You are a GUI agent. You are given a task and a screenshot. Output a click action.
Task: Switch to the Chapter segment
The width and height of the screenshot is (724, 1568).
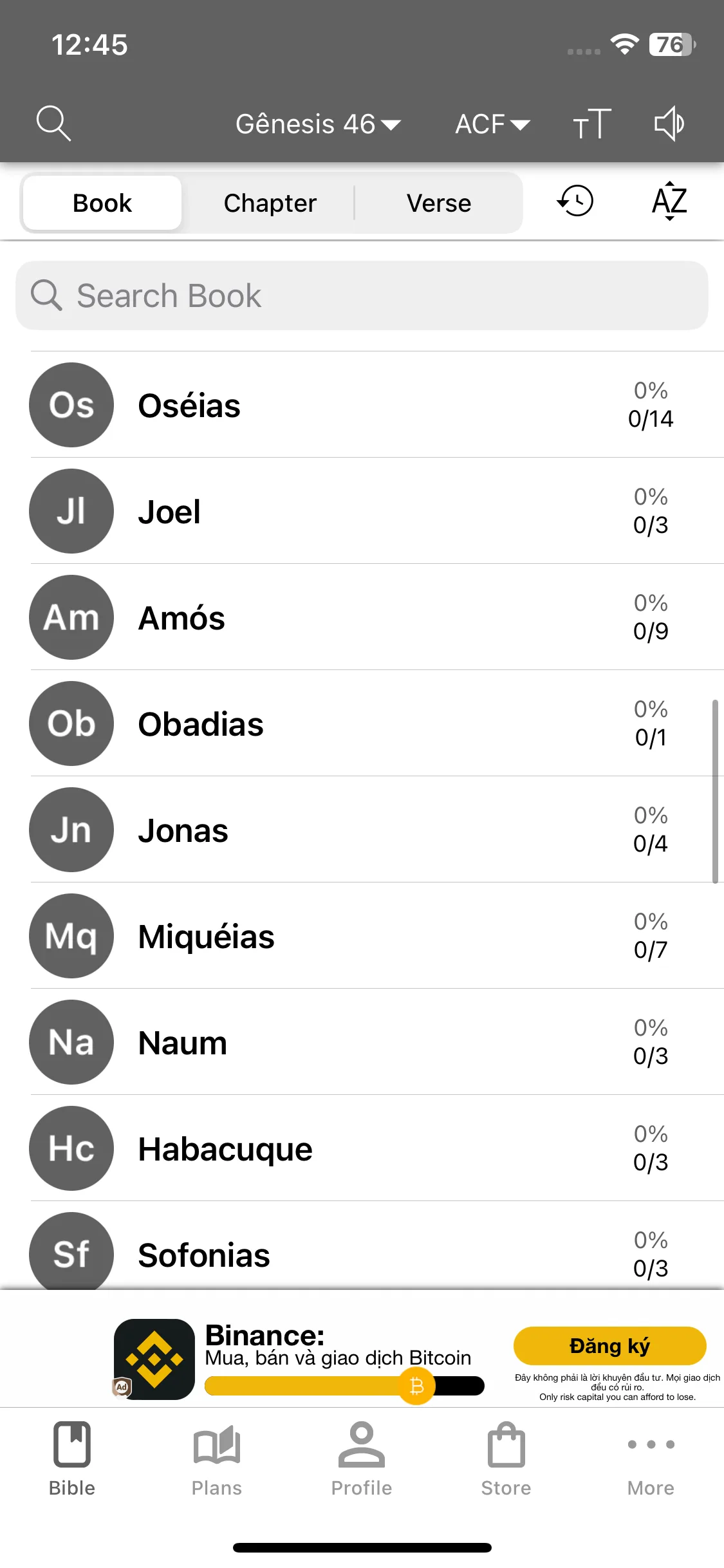(x=270, y=203)
